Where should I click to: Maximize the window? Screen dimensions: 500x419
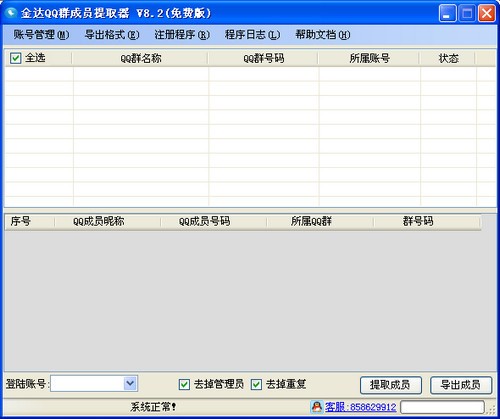[x=467, y=13]
